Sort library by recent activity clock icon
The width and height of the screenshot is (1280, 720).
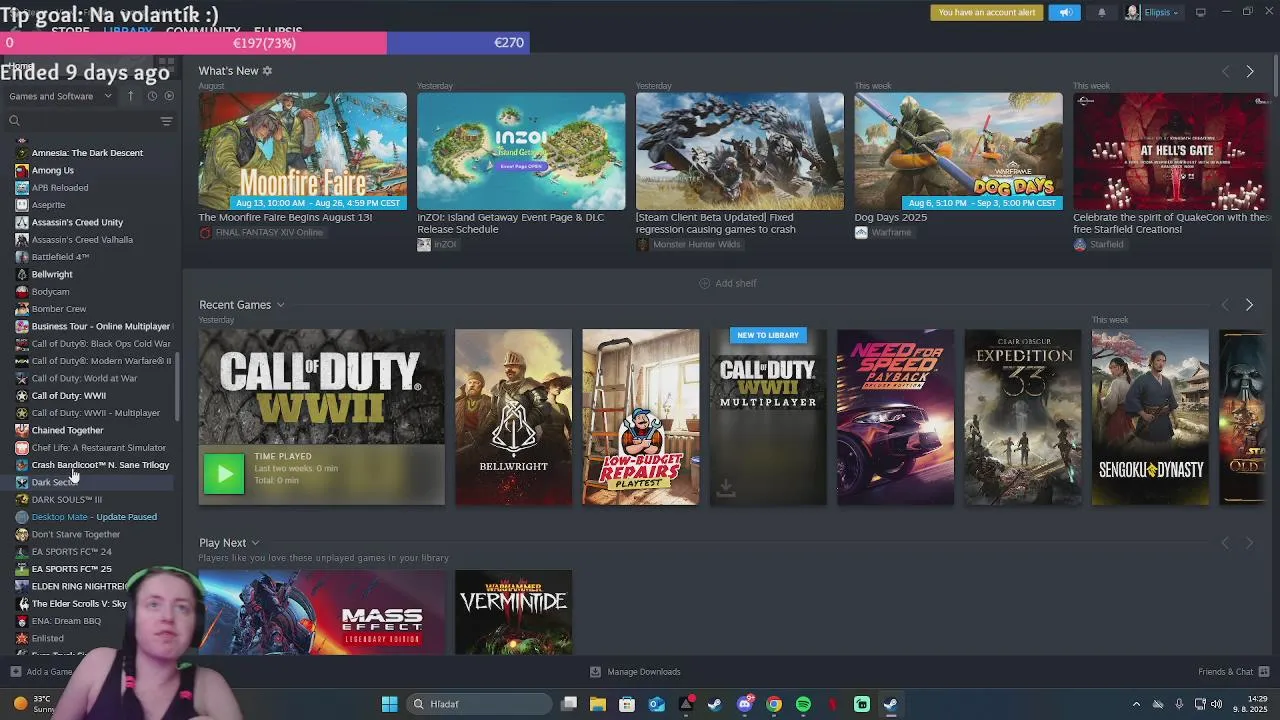152,96
